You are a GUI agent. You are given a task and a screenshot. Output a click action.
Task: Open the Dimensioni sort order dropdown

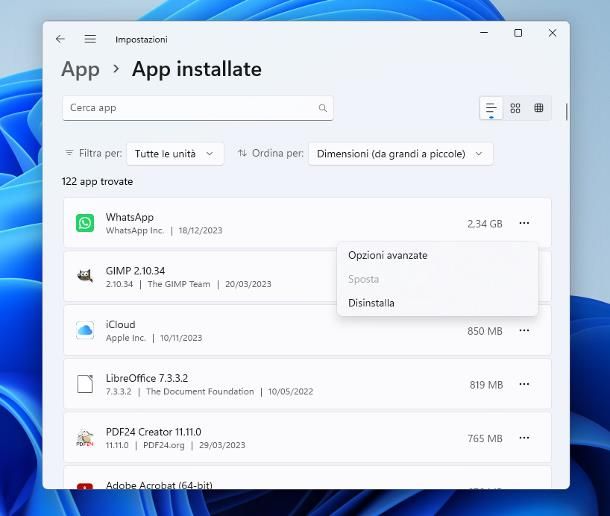coord(401,154)
